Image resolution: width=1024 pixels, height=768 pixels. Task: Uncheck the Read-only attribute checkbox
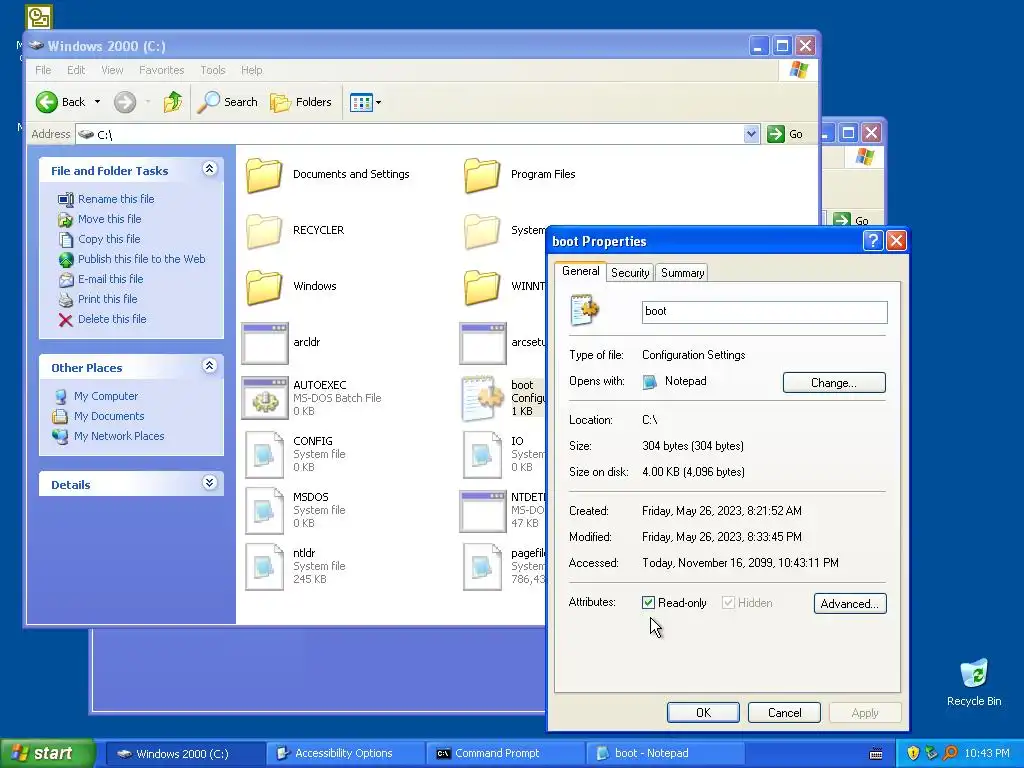(x=648, y=603)
